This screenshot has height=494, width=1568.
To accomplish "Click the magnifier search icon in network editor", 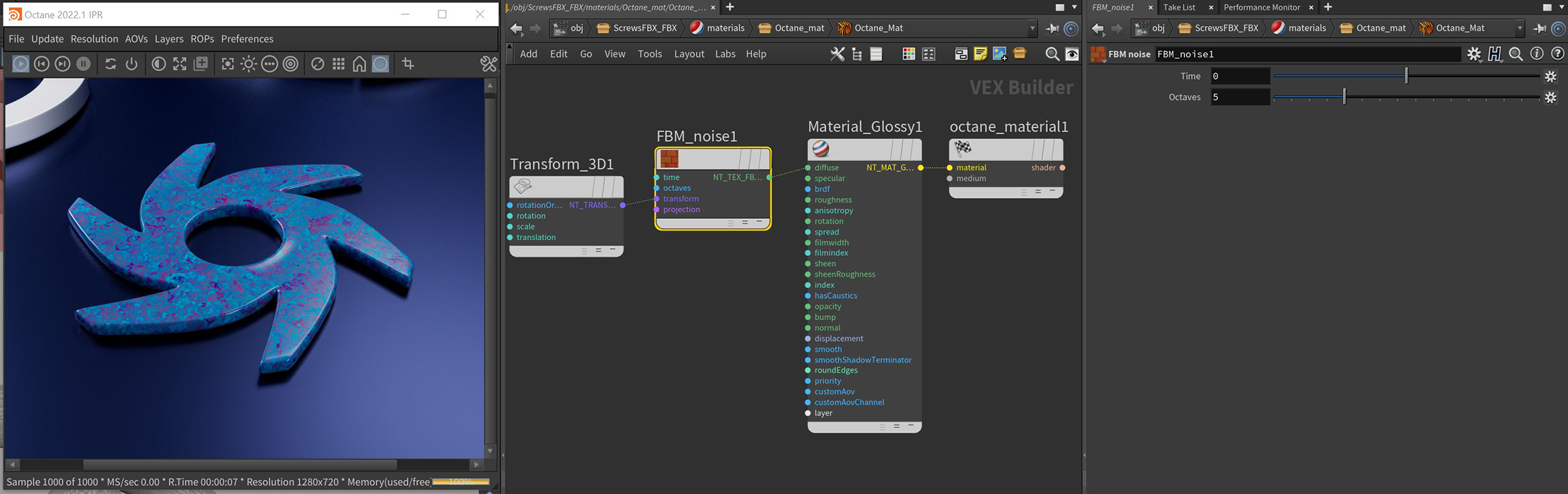I will tap(1052, 54).
